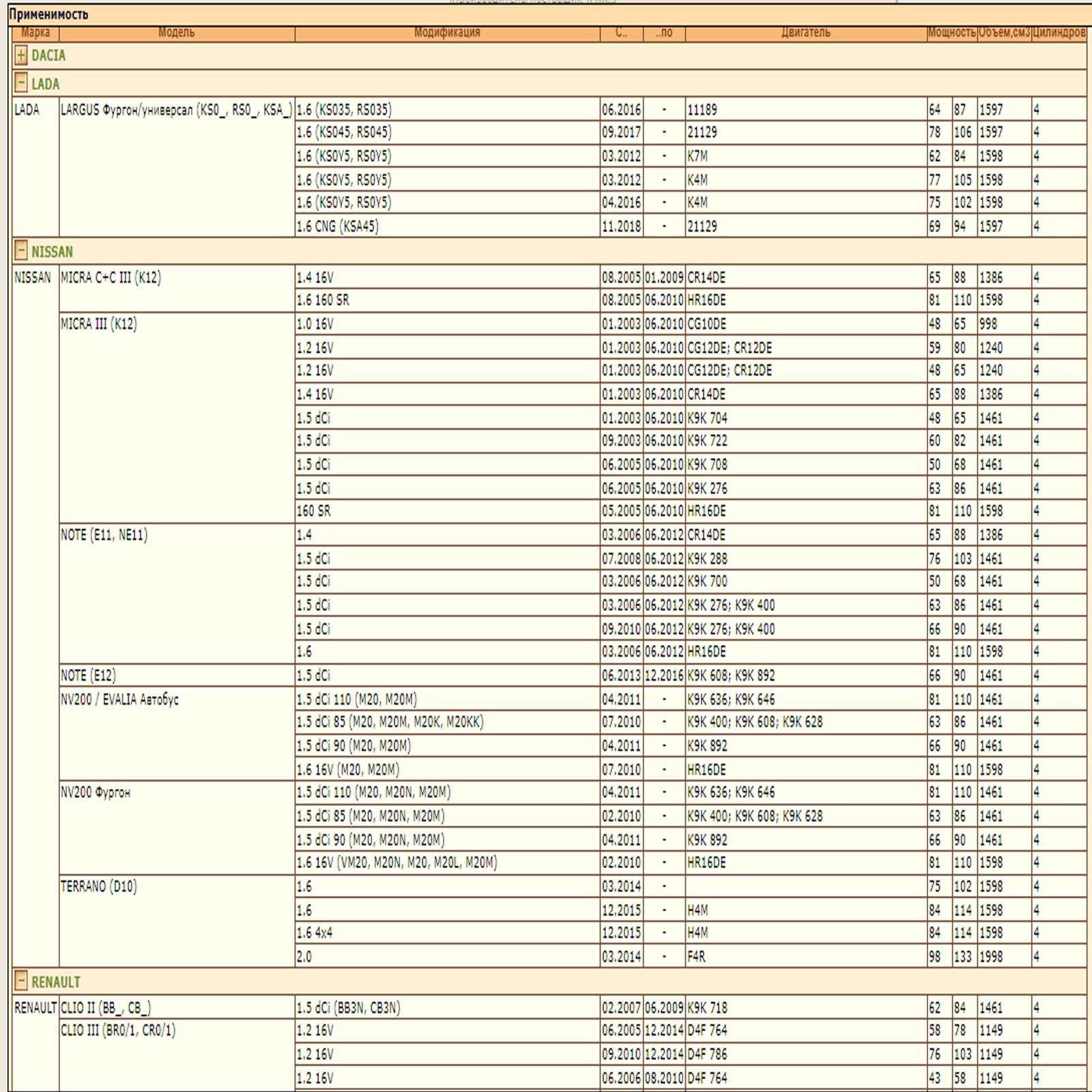Click start date 09.2017
This screenshot has height=1092, width=1092.
click(621, 132)
